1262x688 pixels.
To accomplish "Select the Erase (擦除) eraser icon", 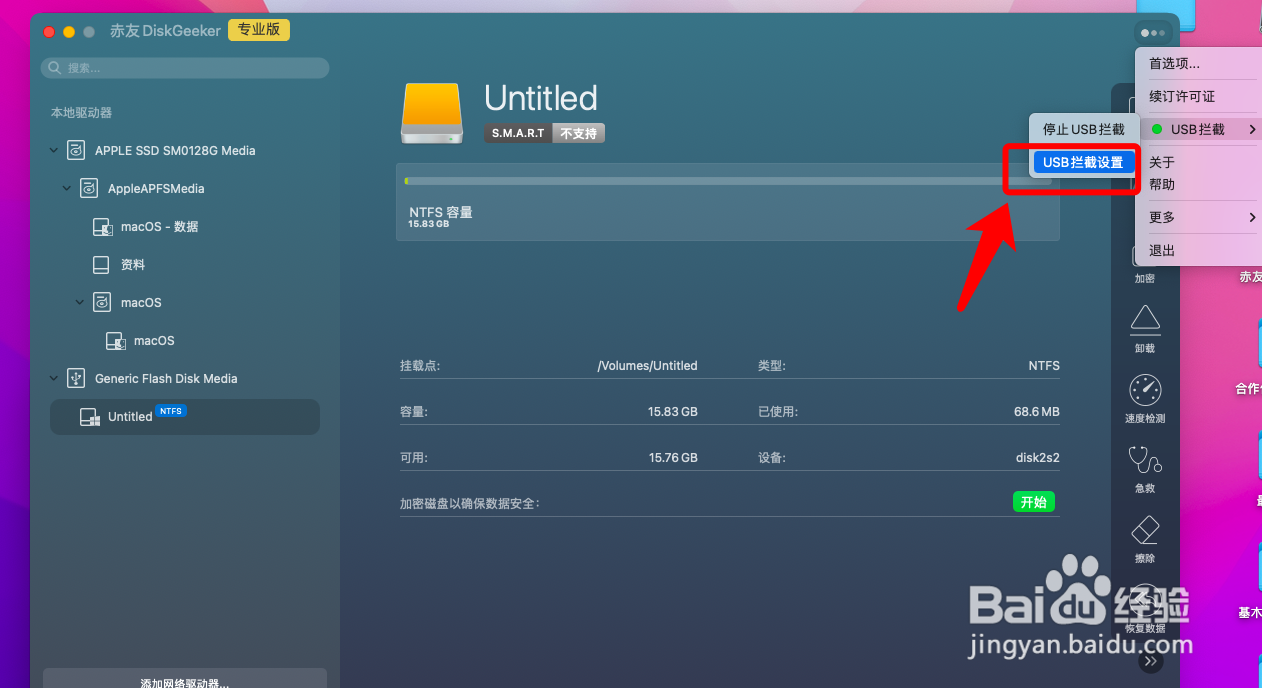I will click(1145, 529).
